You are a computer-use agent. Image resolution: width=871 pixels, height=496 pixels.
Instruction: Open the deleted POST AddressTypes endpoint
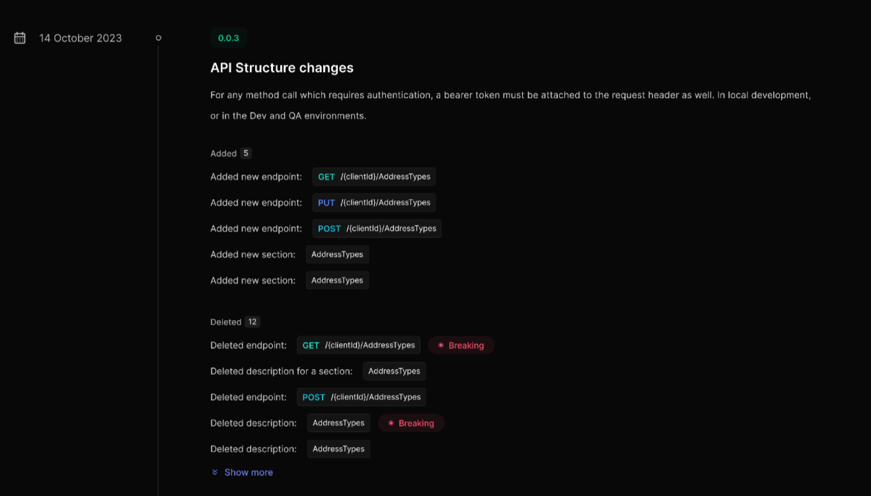[361, 398]
